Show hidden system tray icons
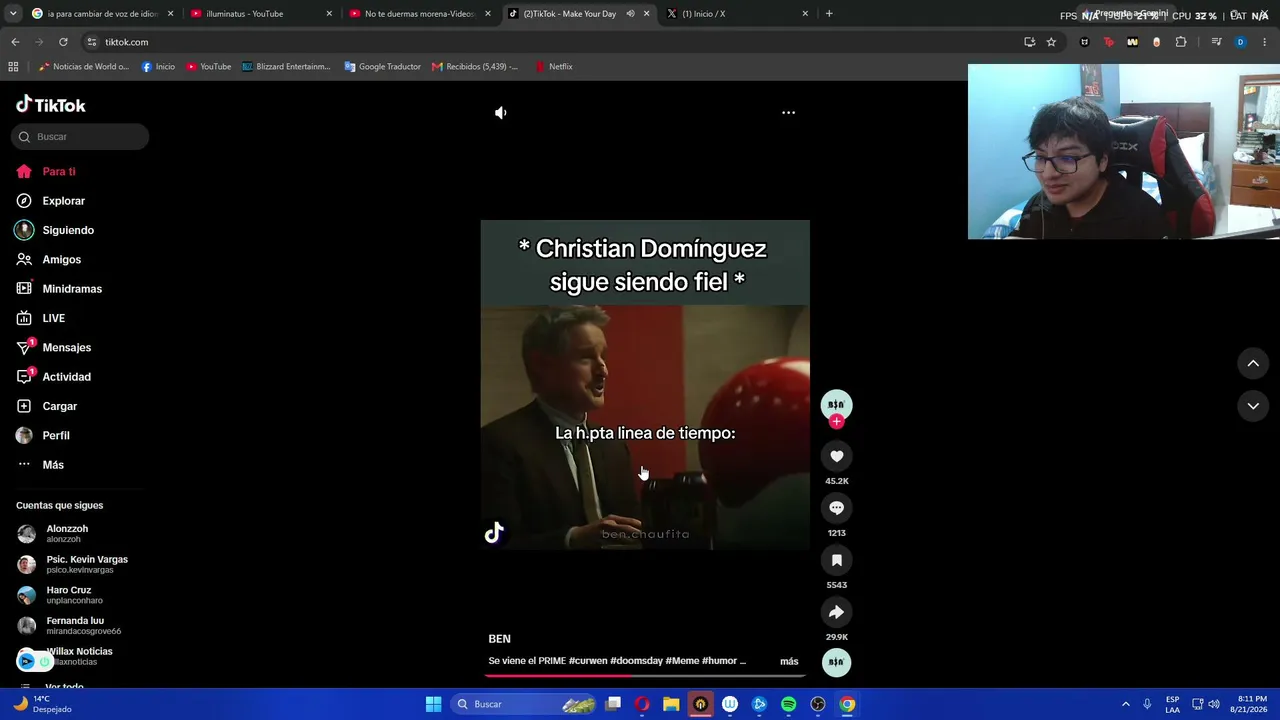This screenshot has width=1280, height=720. pos(1125,704)
